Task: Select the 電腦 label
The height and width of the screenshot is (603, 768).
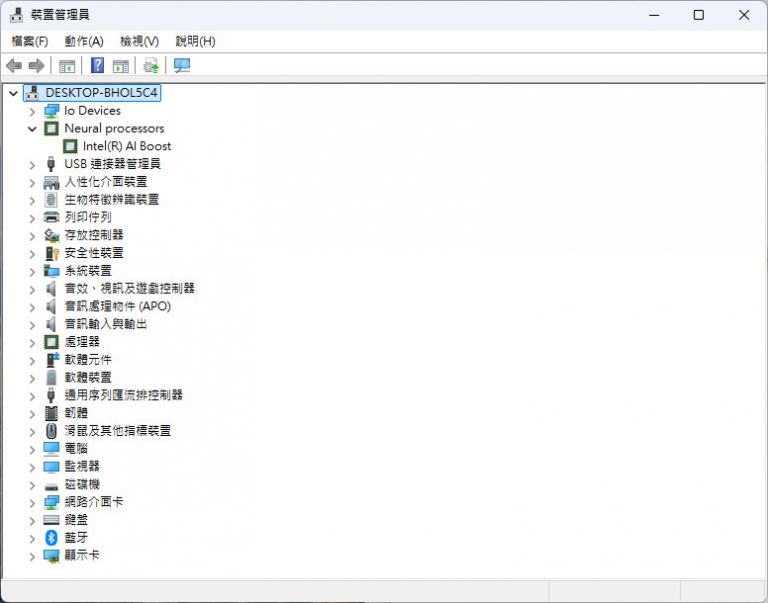Action: pos(76,448)
